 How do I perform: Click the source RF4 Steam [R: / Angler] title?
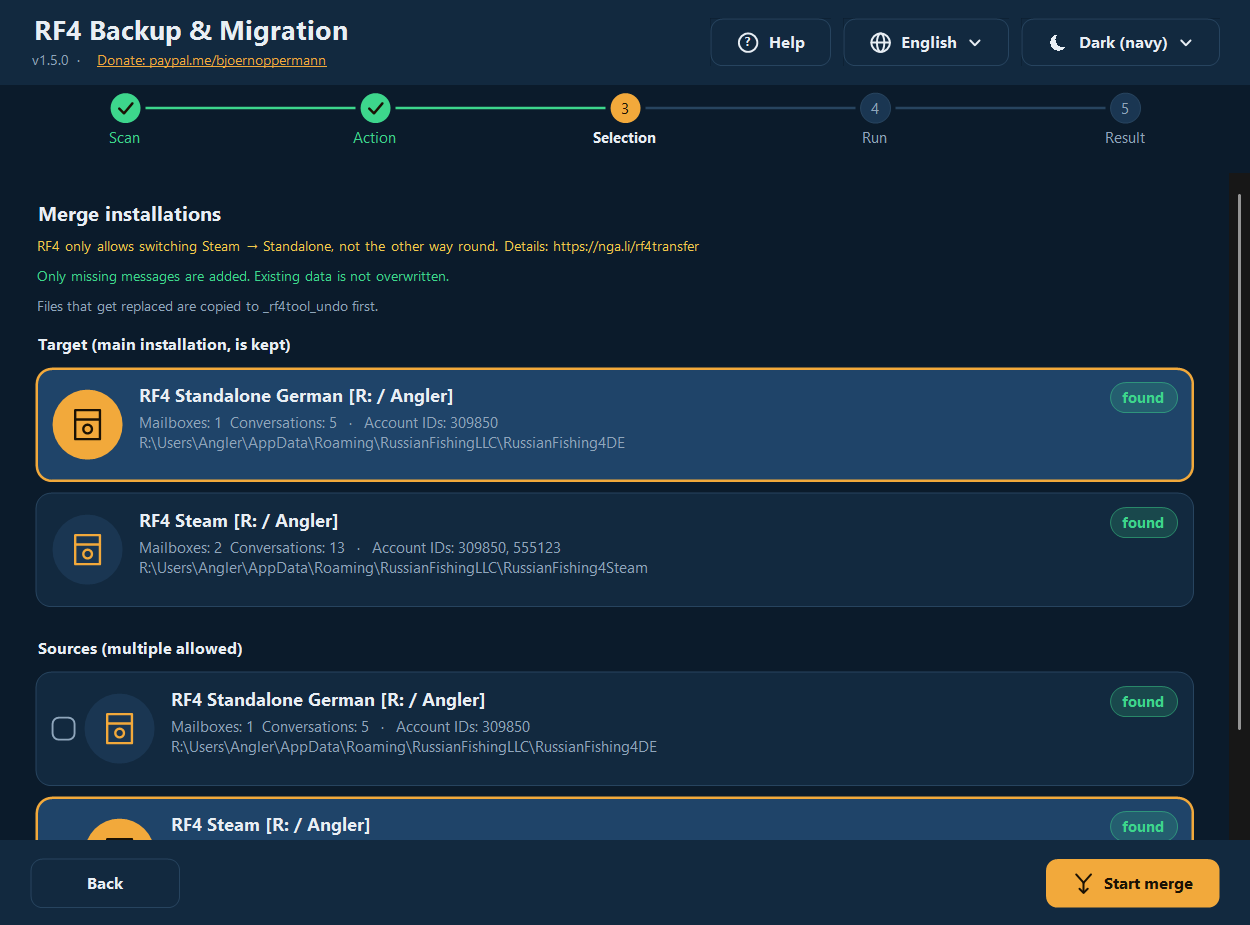point(271,825)
